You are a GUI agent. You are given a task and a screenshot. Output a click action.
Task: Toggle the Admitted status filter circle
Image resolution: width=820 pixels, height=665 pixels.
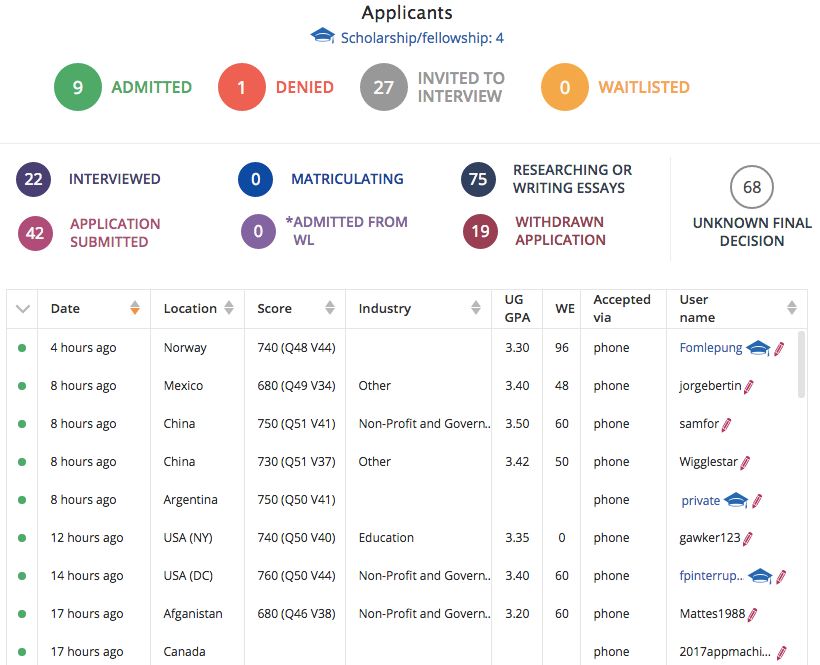[78, 87]
